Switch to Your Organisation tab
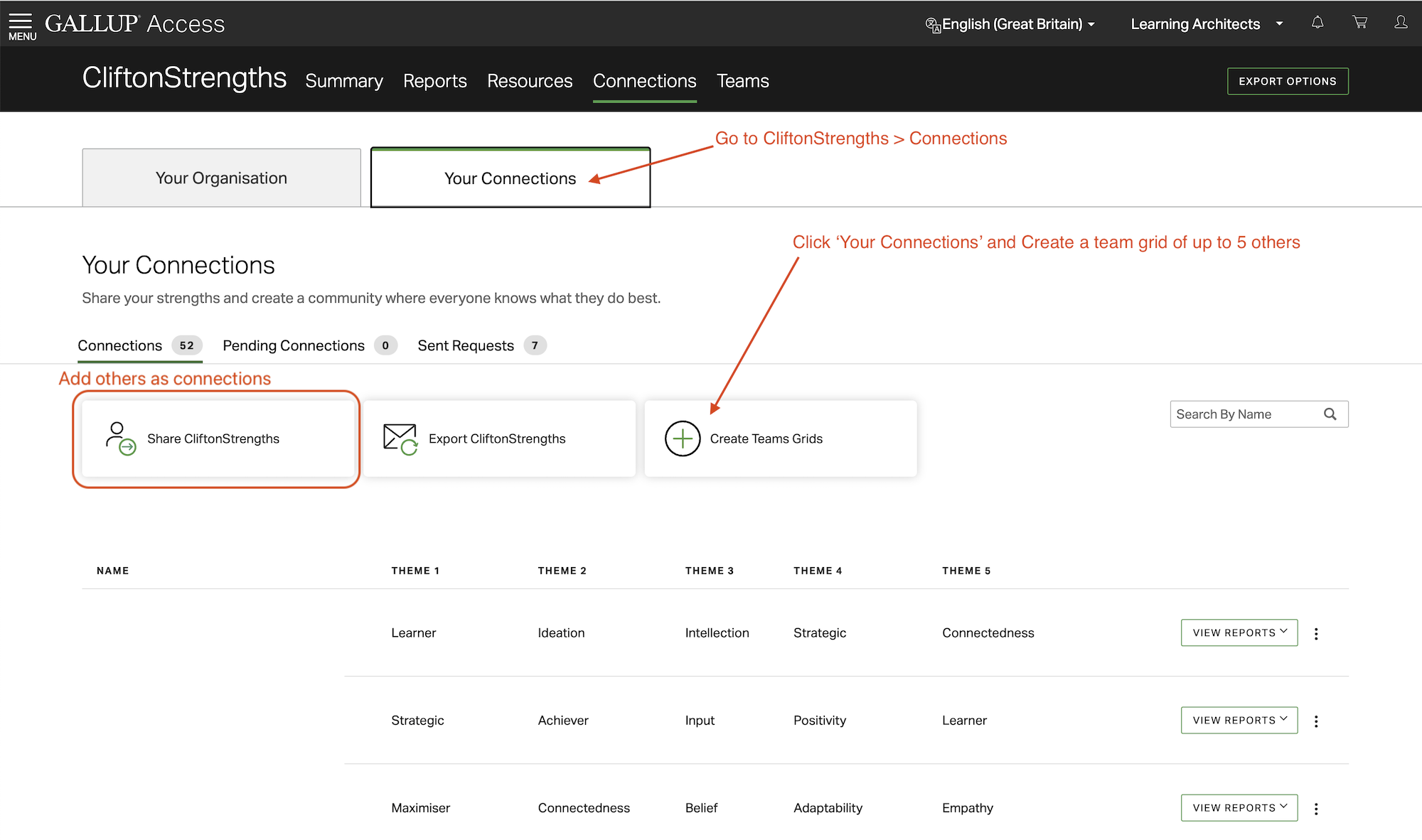Screen dimensions: 1422x840 click(221, 178)
